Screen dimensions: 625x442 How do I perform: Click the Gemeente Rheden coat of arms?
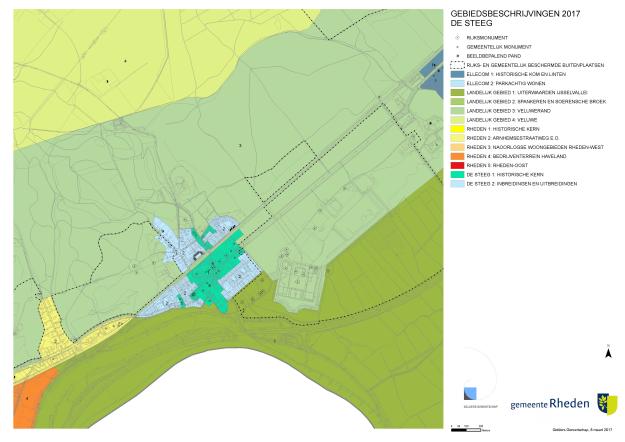point(606,402)
